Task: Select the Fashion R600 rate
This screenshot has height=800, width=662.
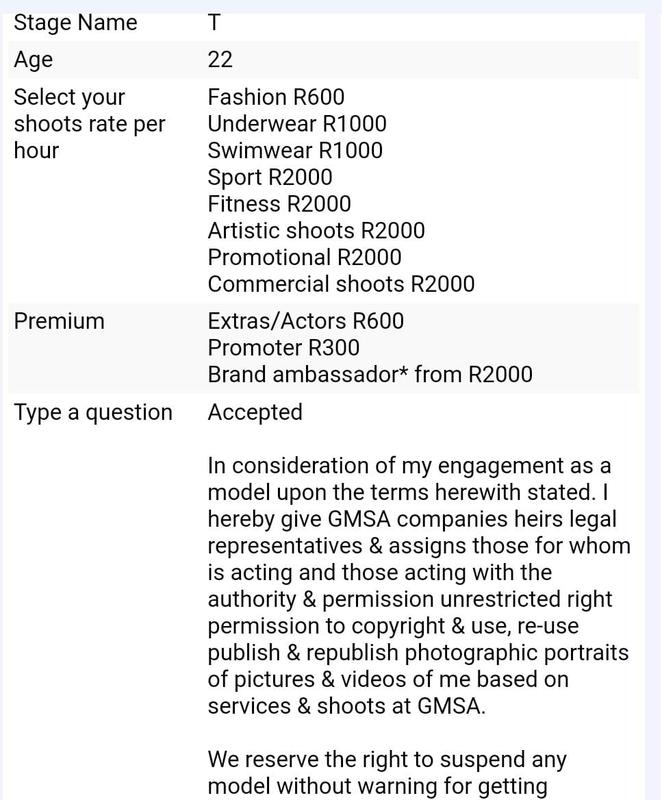Action: (x=276, y=97)
